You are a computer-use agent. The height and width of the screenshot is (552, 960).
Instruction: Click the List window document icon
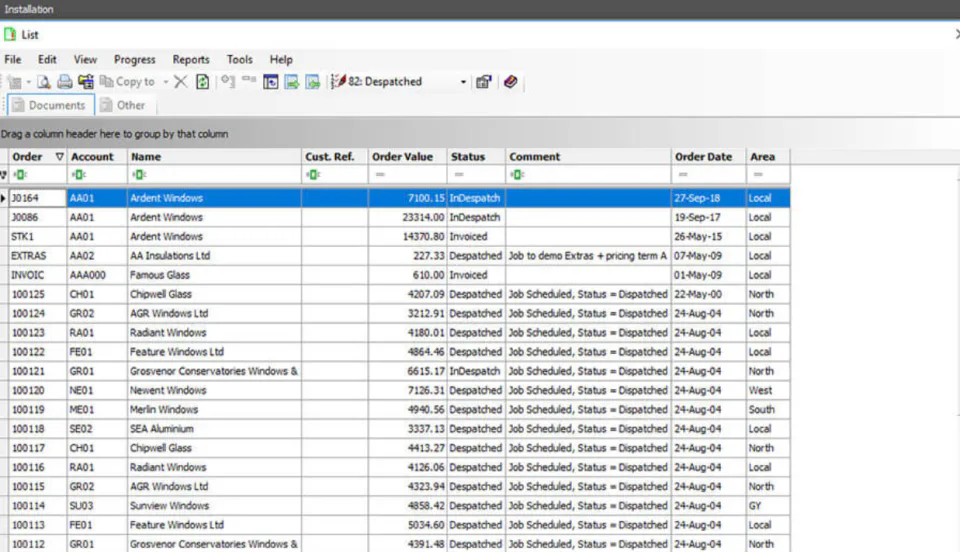(x=10, y=34)
